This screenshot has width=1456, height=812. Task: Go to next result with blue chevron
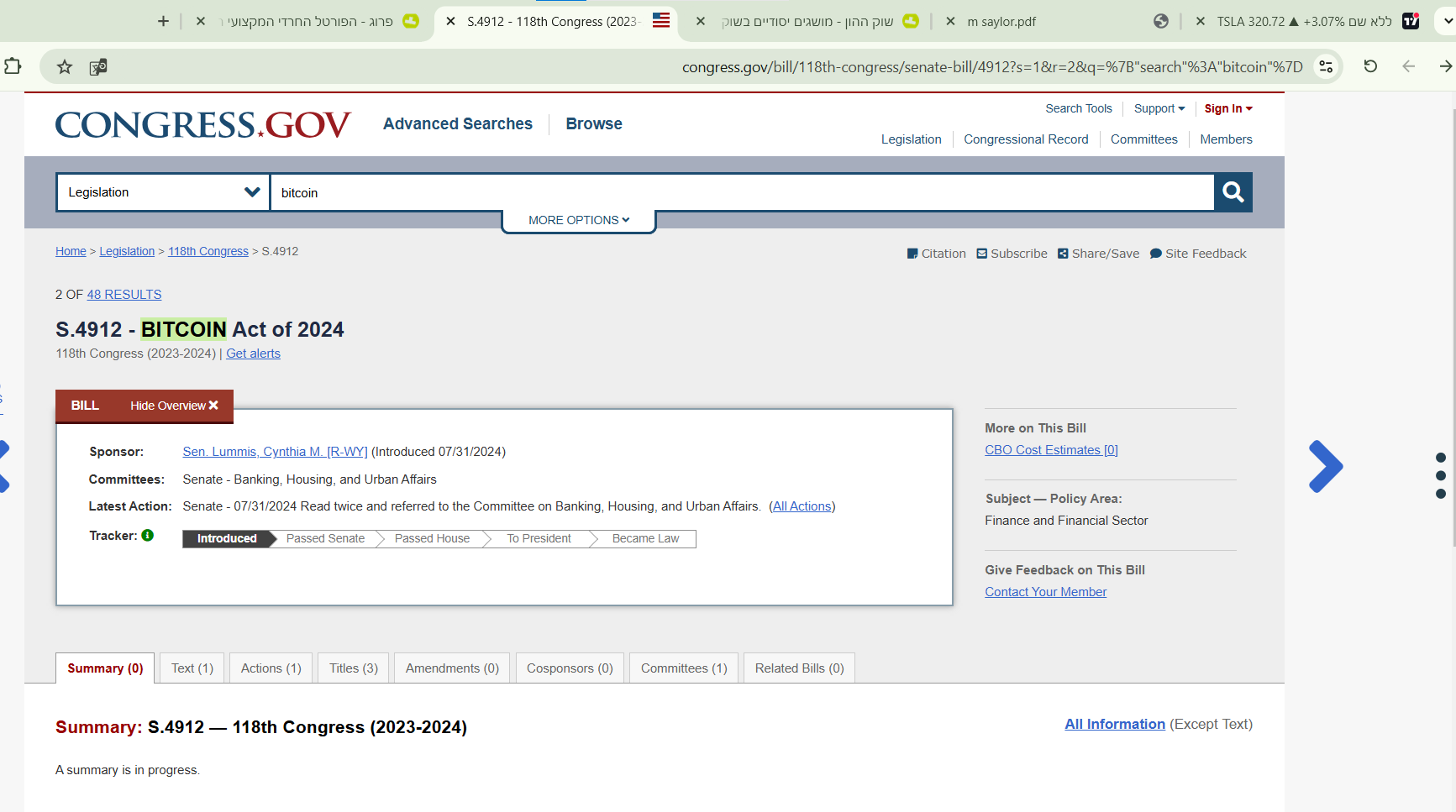(x=1326, y=466)
